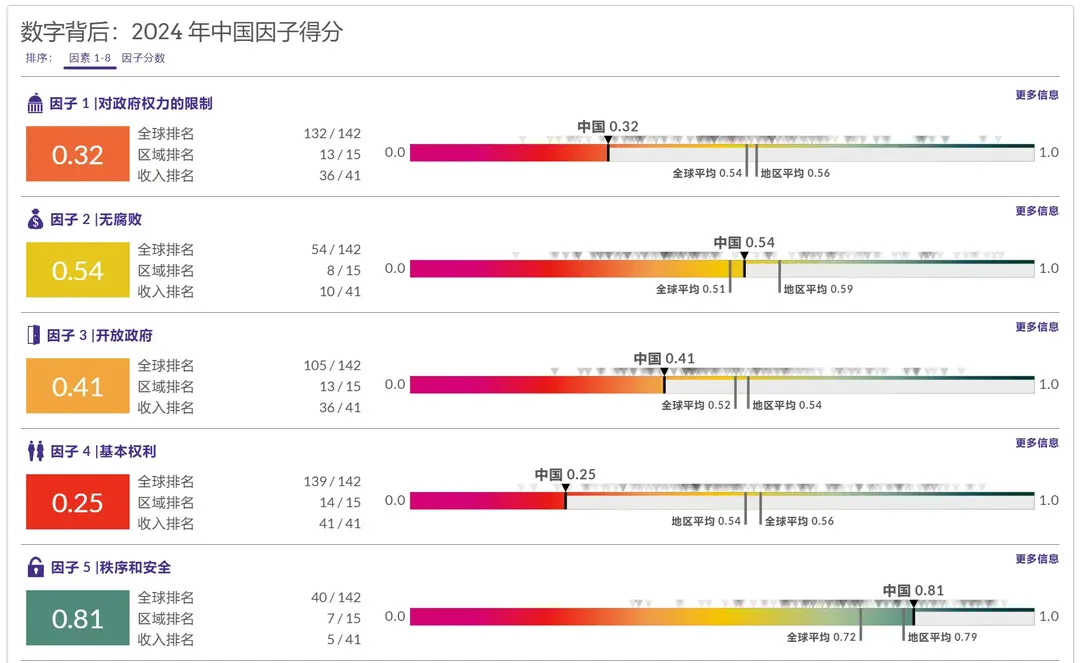This screenshot has width=1080, height=663.
Task: Click the padlock icon for 秩序和安全
Action: coord(36,567)
